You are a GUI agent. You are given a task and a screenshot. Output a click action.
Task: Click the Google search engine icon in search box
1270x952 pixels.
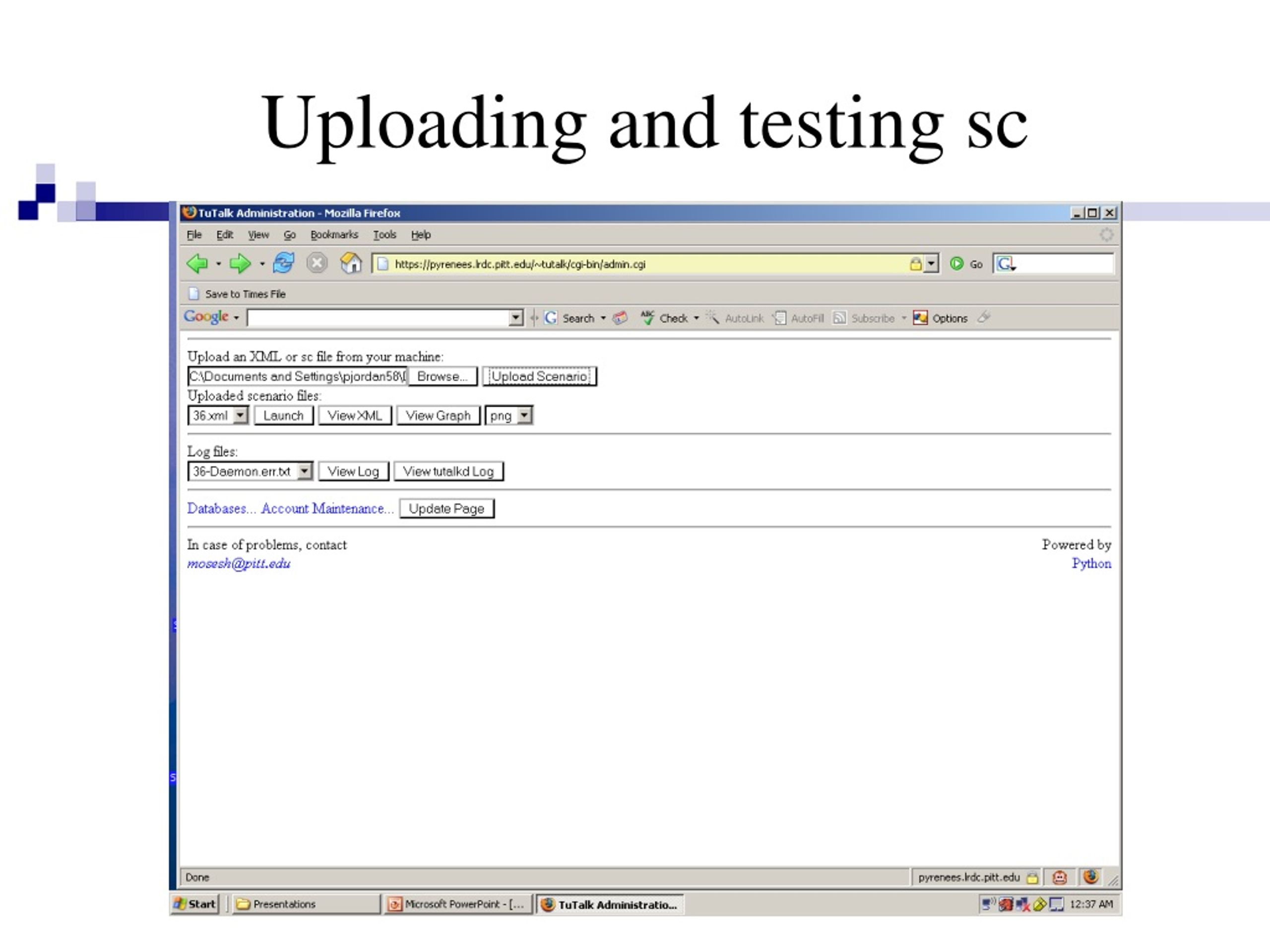1005,264
